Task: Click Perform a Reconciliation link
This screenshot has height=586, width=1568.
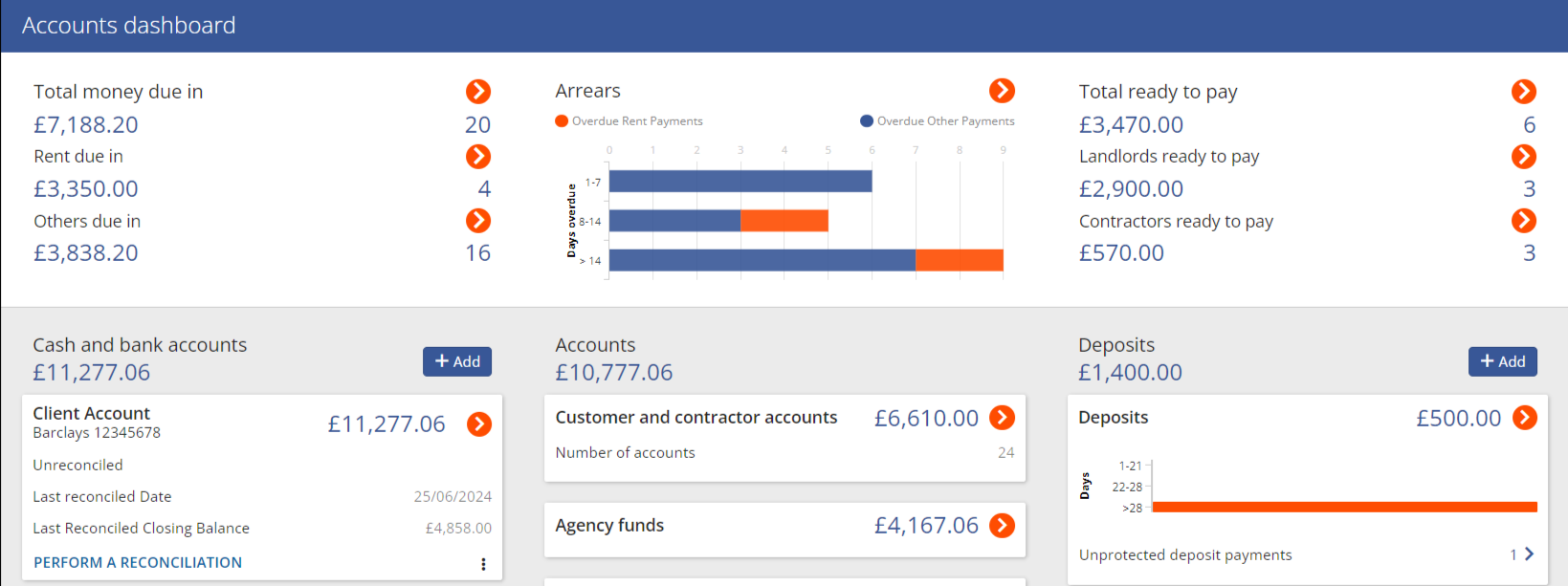Action: pos(138,563)
